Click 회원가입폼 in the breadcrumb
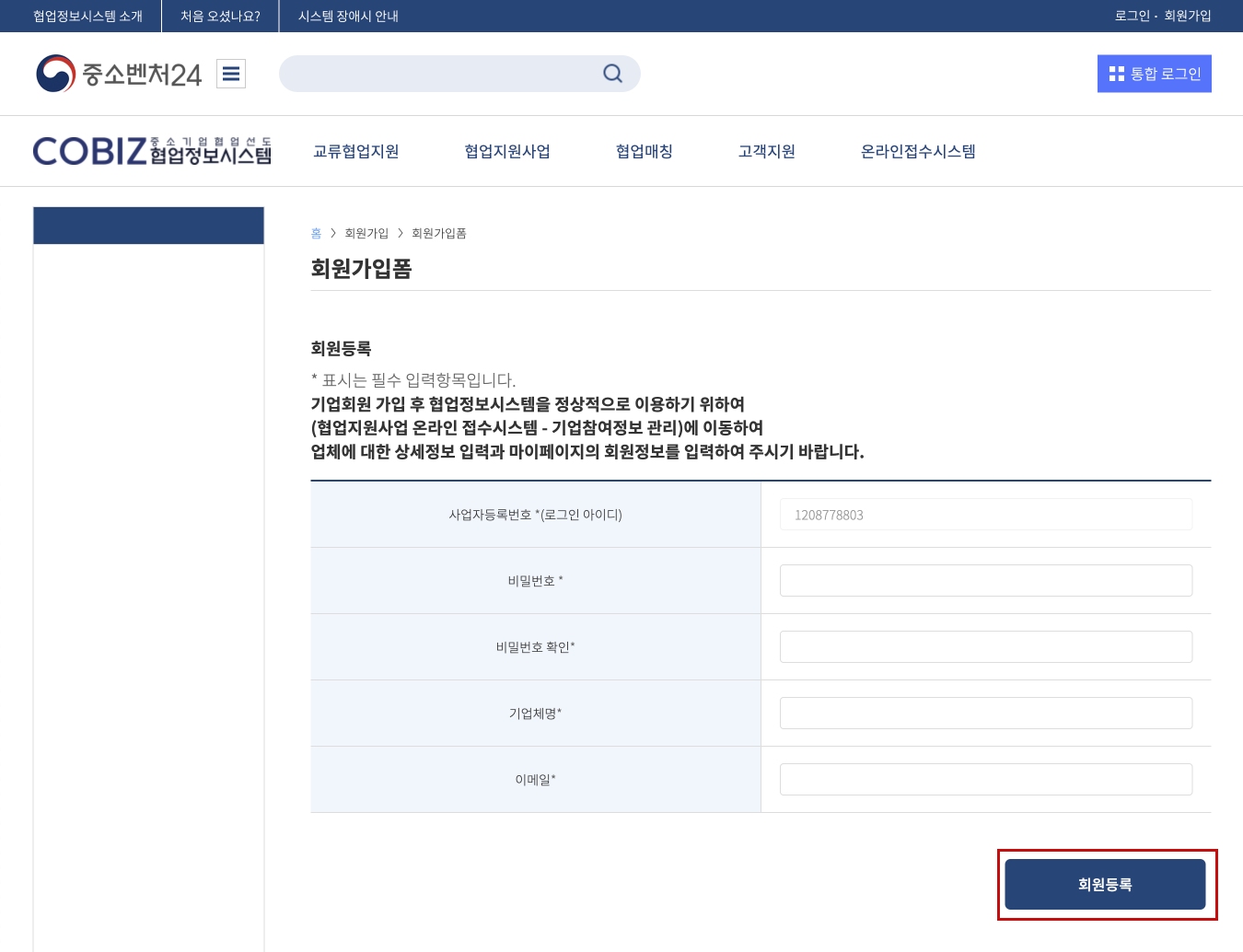The width and height of the screenshot is (1243, 952). (439, 234)
